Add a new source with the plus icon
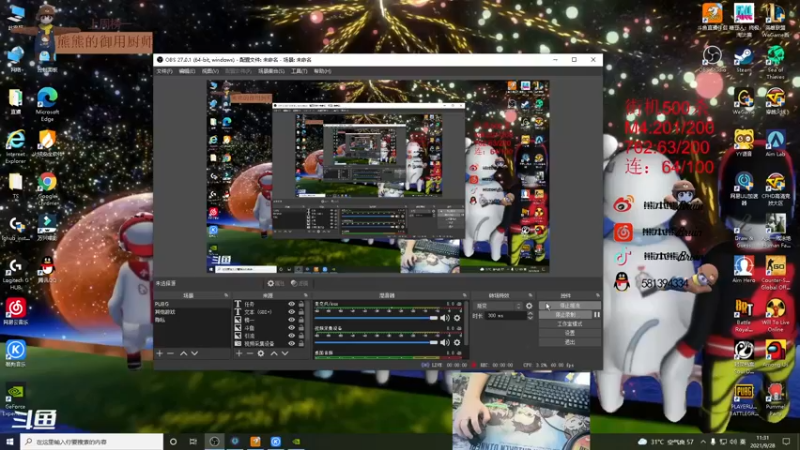Screen dimensions: 800x450 point(239,353)
